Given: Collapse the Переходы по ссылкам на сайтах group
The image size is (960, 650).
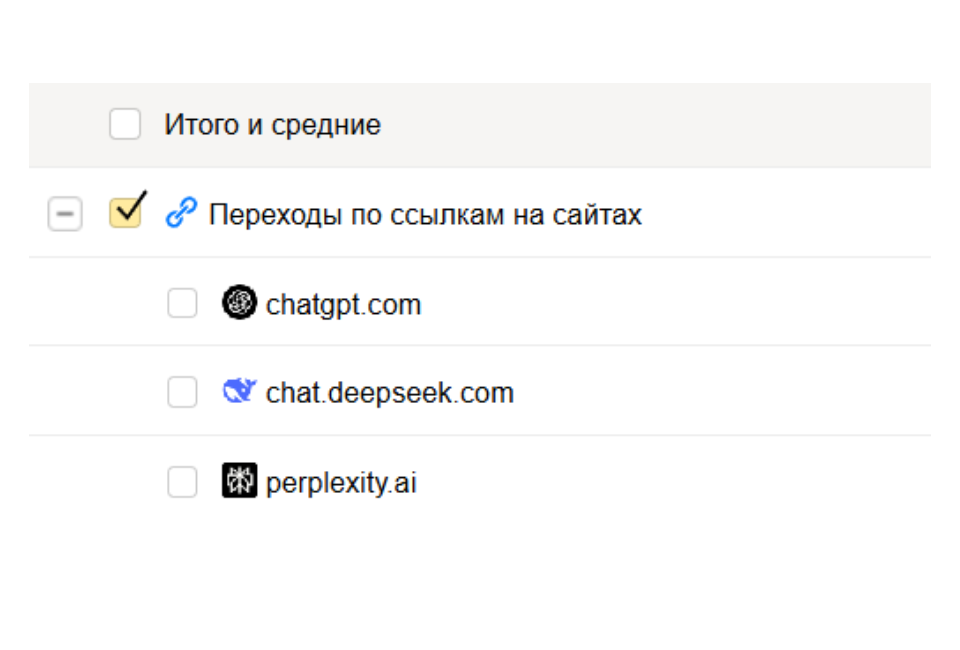Looking at the screenshot, I should tap(65, 214).
